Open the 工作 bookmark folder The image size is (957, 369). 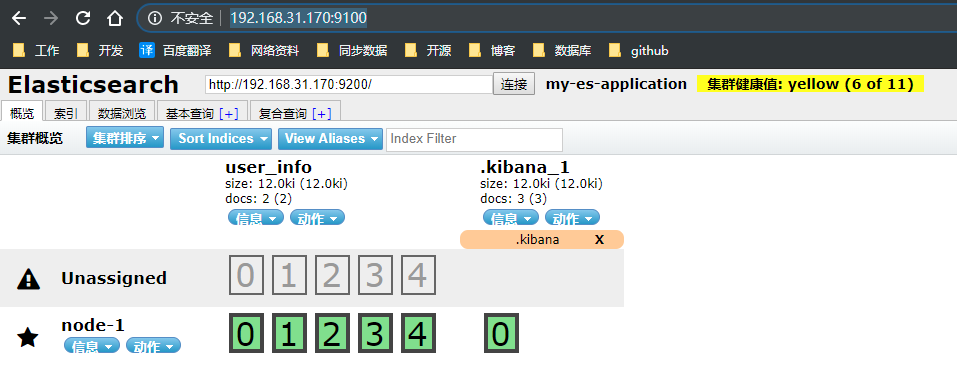click(x=37, y=51)
